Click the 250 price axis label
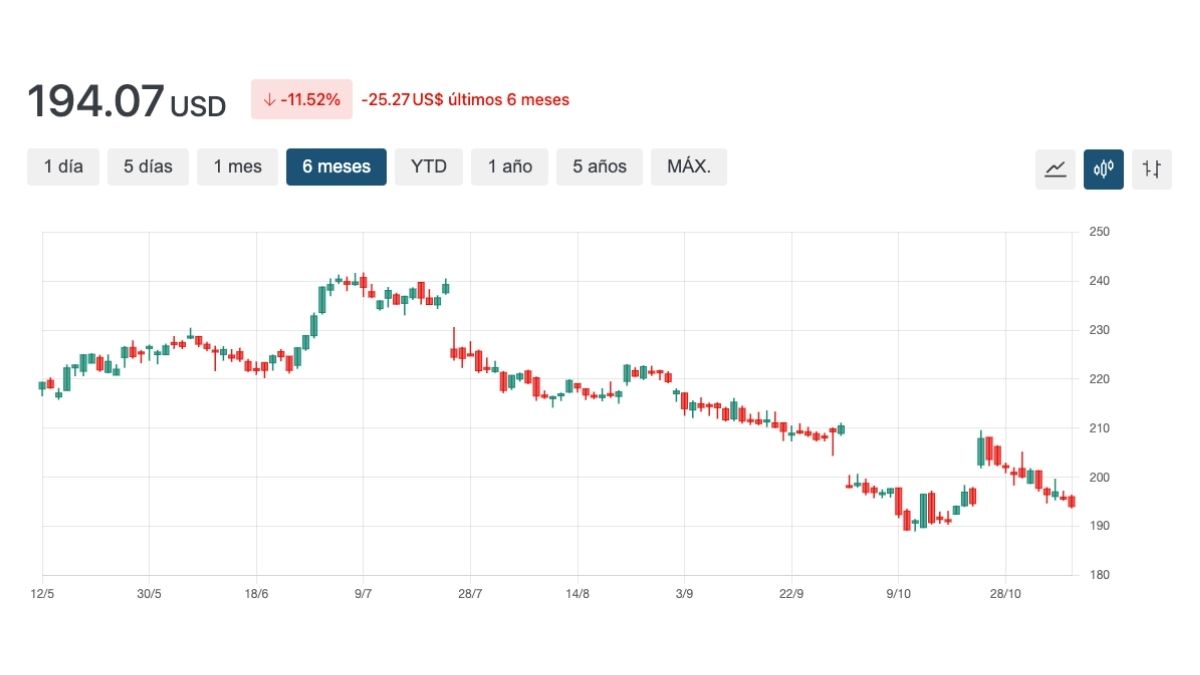This screenshot has width=1200, height=675. [x=1100, y=232]
